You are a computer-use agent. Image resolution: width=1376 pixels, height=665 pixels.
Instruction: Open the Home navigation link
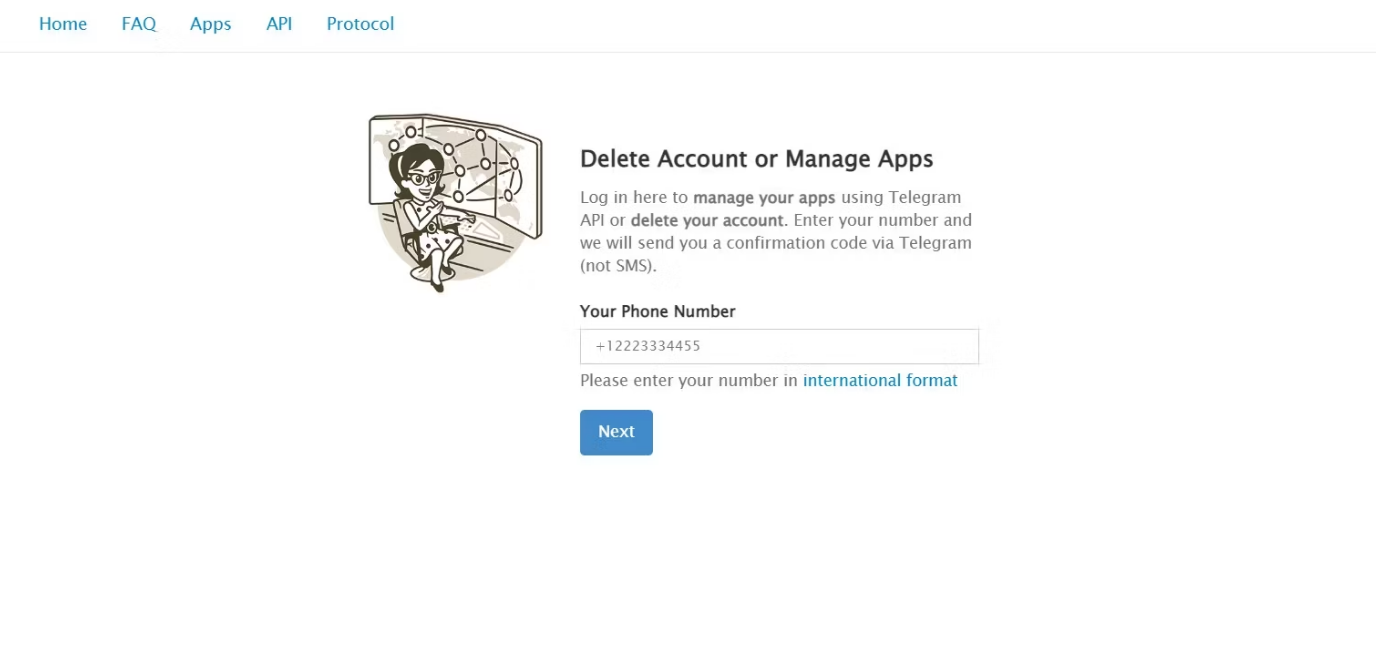pos(63,24)
